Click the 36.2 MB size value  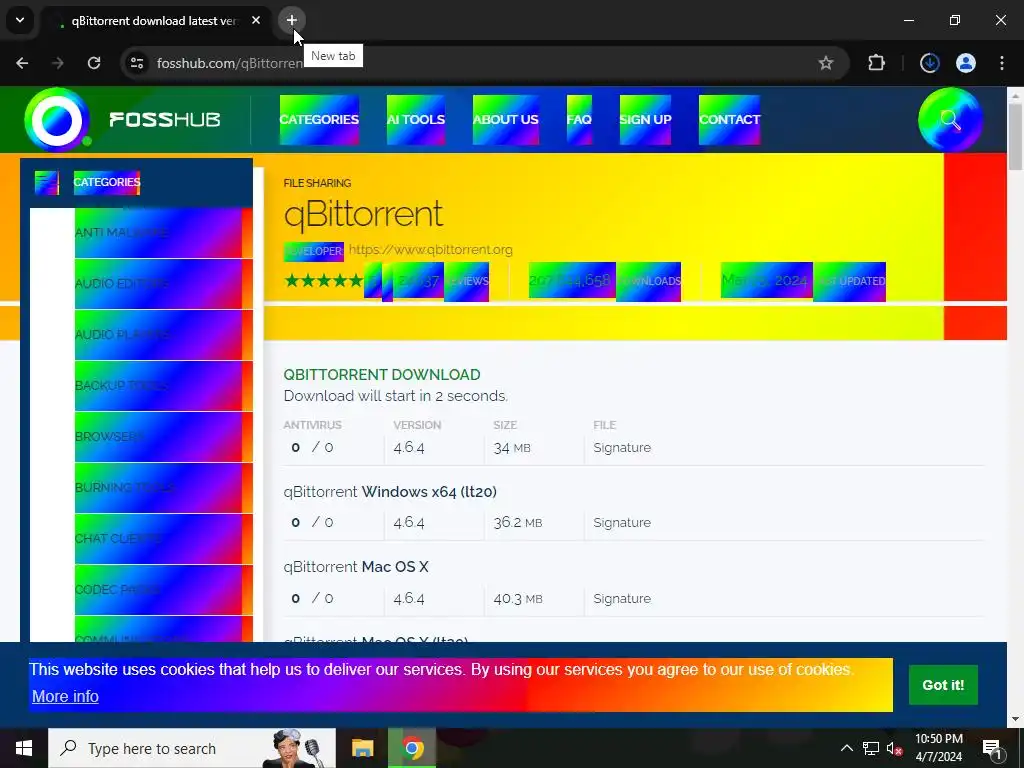tap(518, 523)
